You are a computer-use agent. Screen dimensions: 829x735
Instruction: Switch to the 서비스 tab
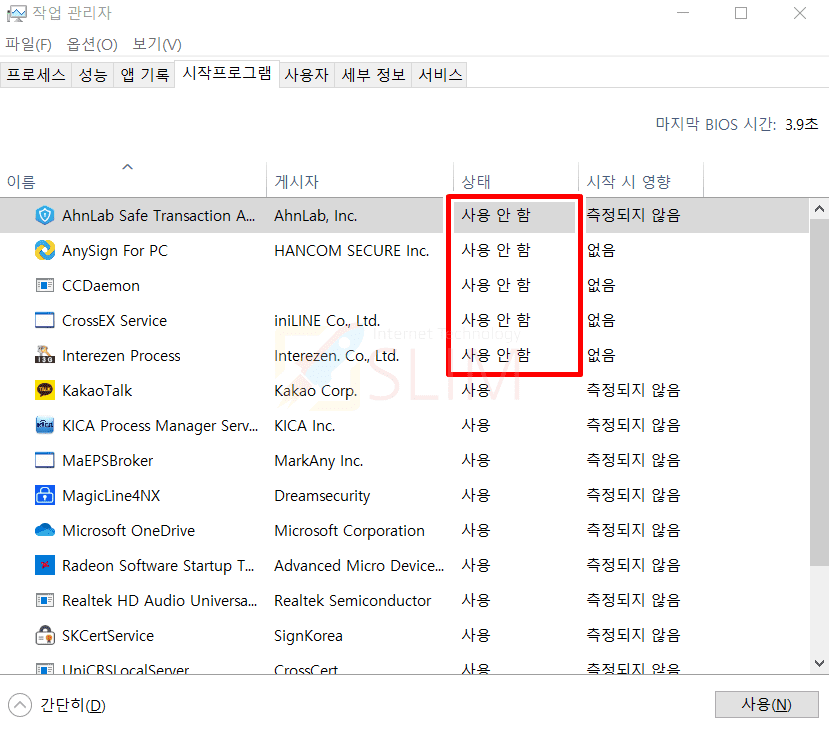440,75
